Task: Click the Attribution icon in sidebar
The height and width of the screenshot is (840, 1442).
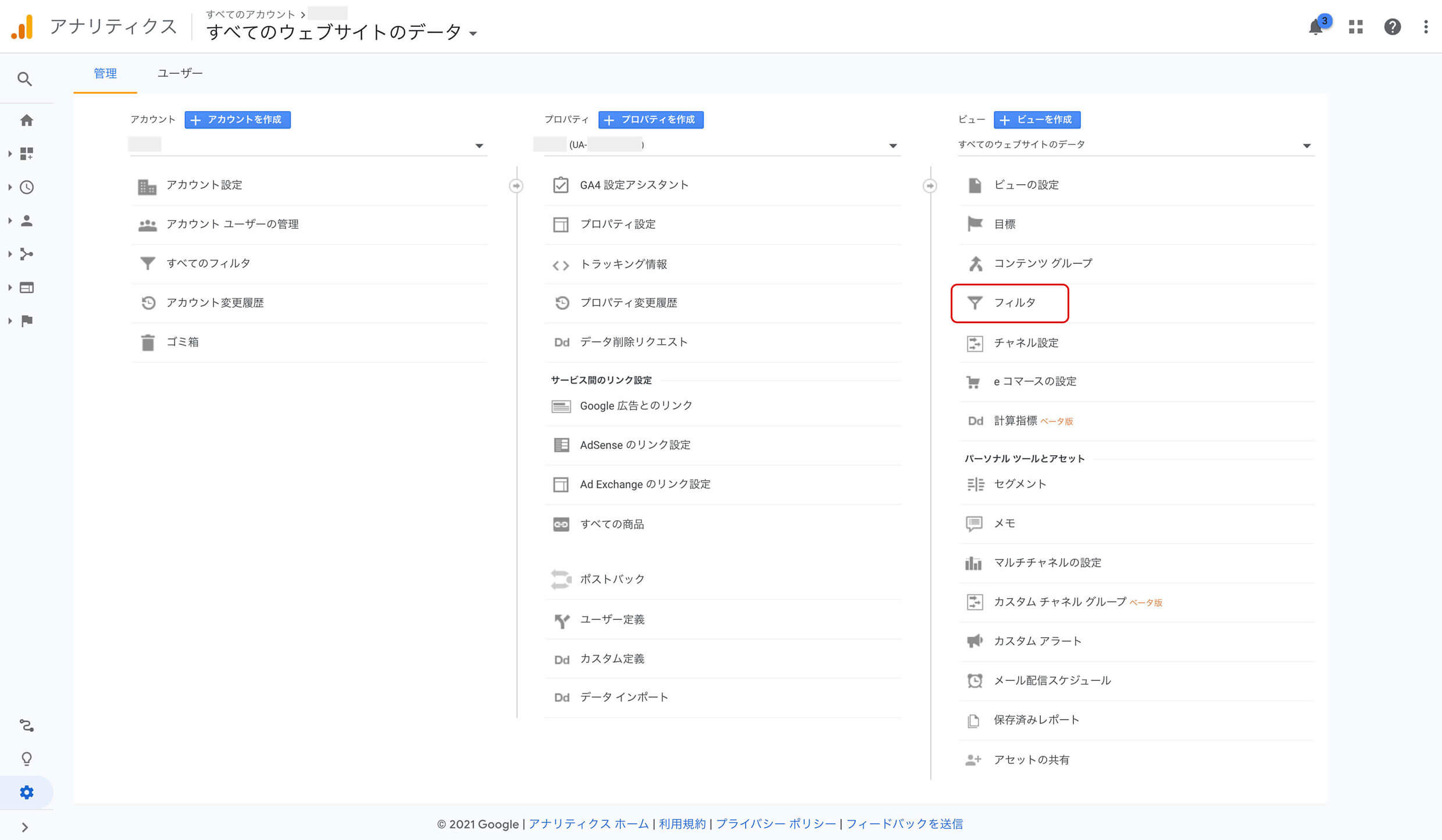Action: coord(26,725)
